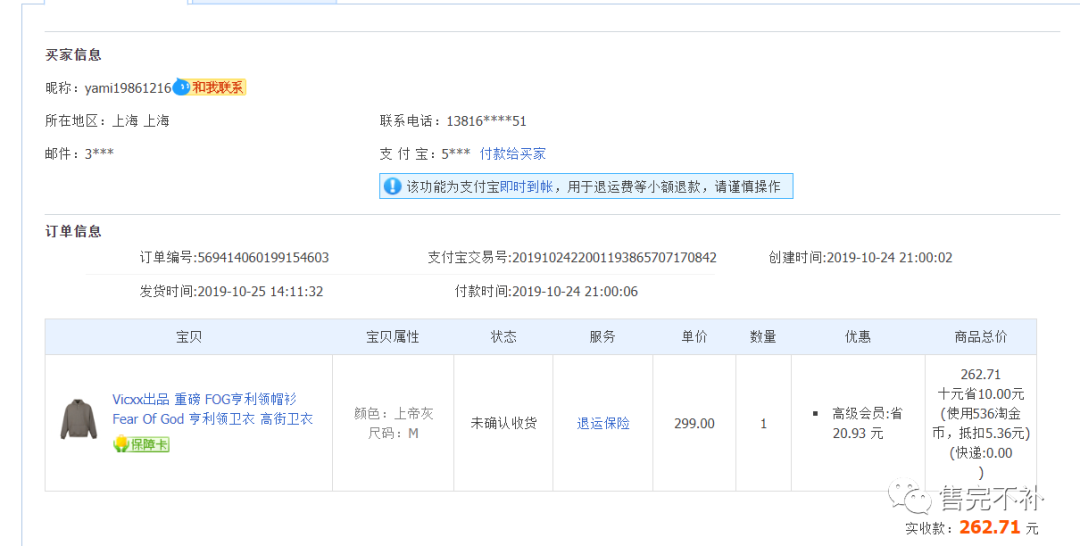This screenshot has height=546, width=1080.
Task: Click the phone number 13816****51
Action: click(x=486, y=121)
